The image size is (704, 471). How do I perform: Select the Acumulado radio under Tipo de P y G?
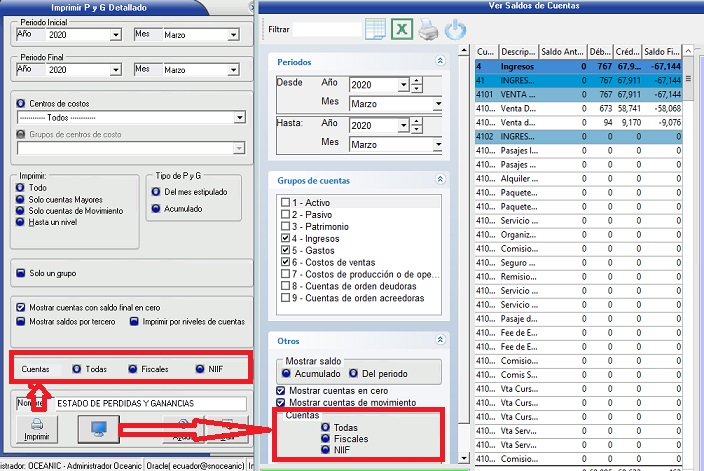[155, 209]
